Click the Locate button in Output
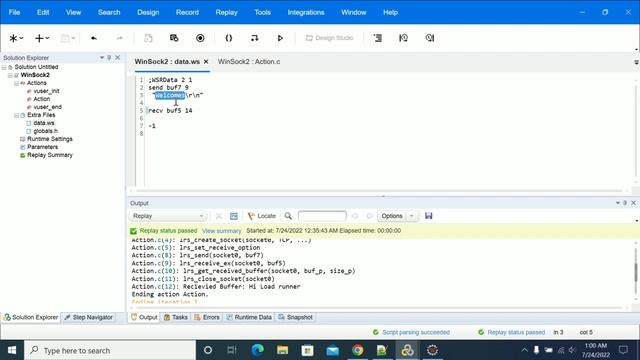Viewport: 640px width, 360px height. tap(262, 216)
